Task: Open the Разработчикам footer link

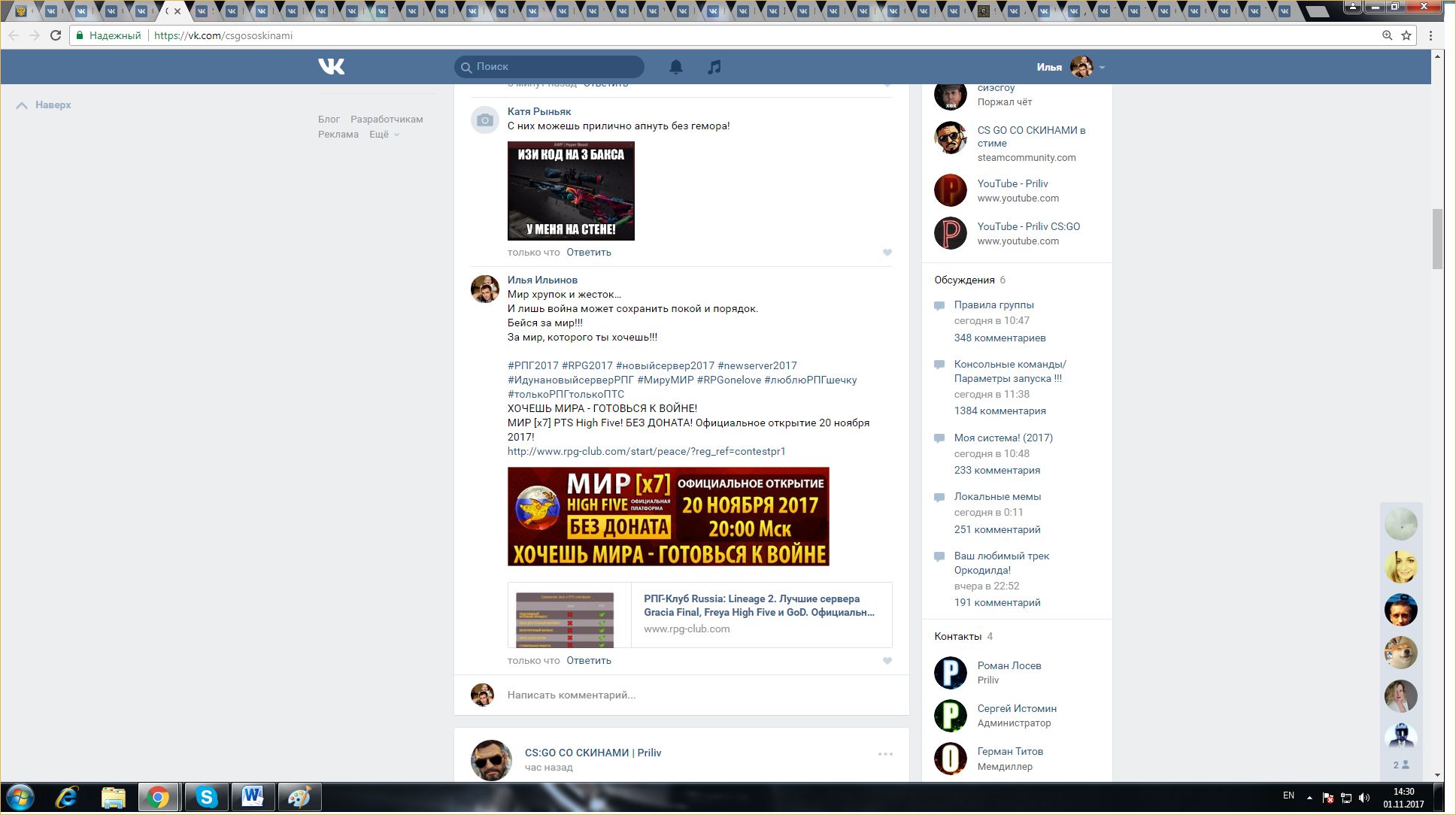Action: [x=387, y=120]
